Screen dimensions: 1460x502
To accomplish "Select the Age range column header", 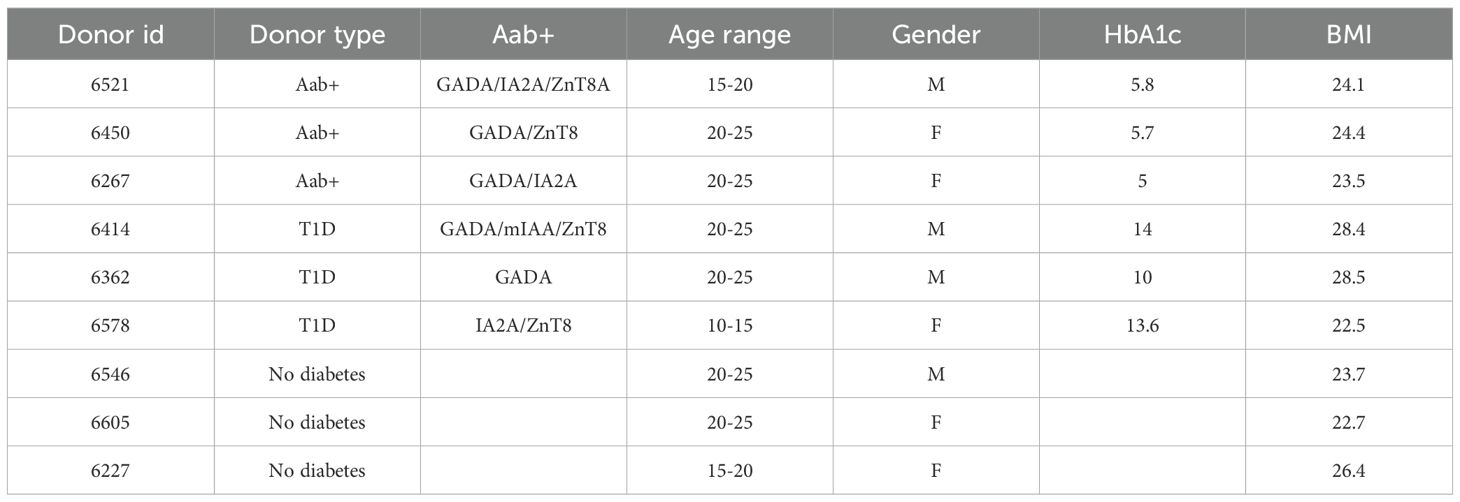I will pos(729,35).
